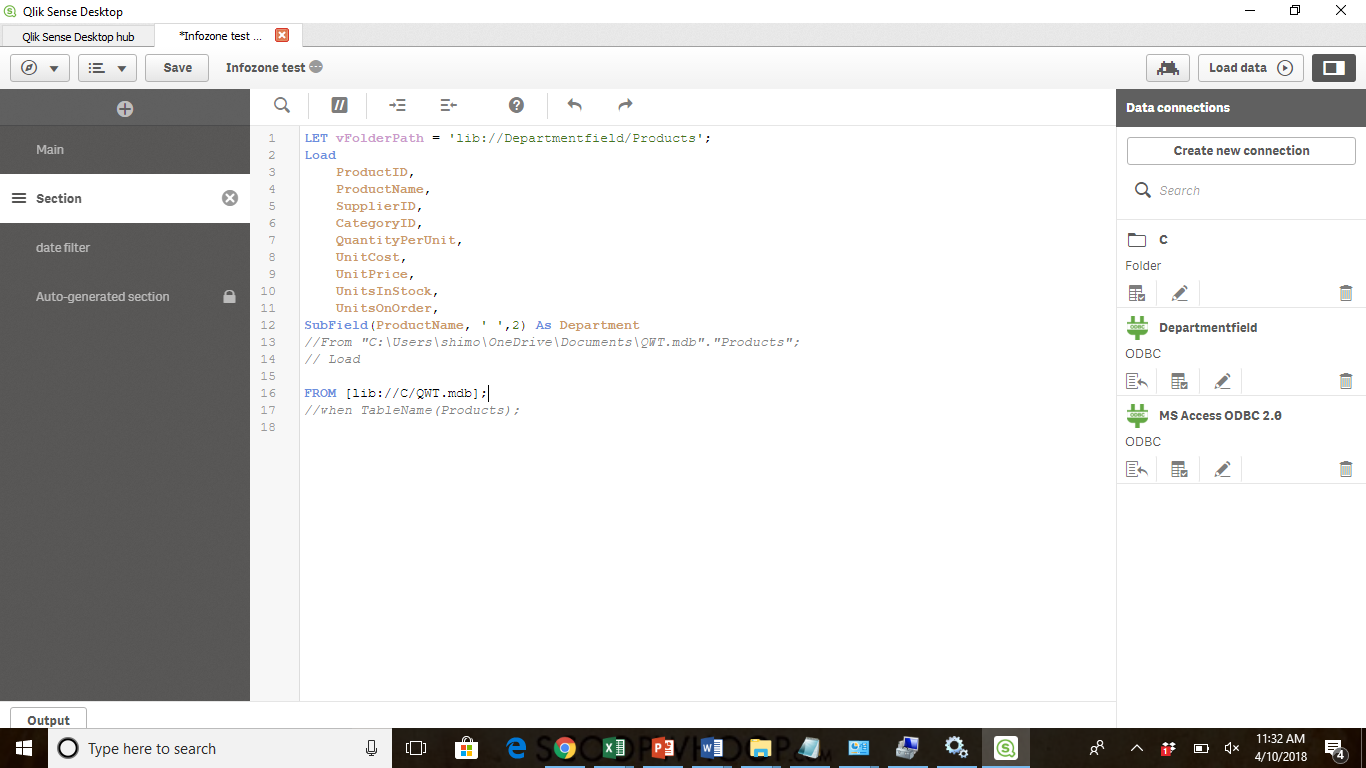Toggle the data connections side panel
This screenshot has height=768, width=1366.
click(1333, 68)
